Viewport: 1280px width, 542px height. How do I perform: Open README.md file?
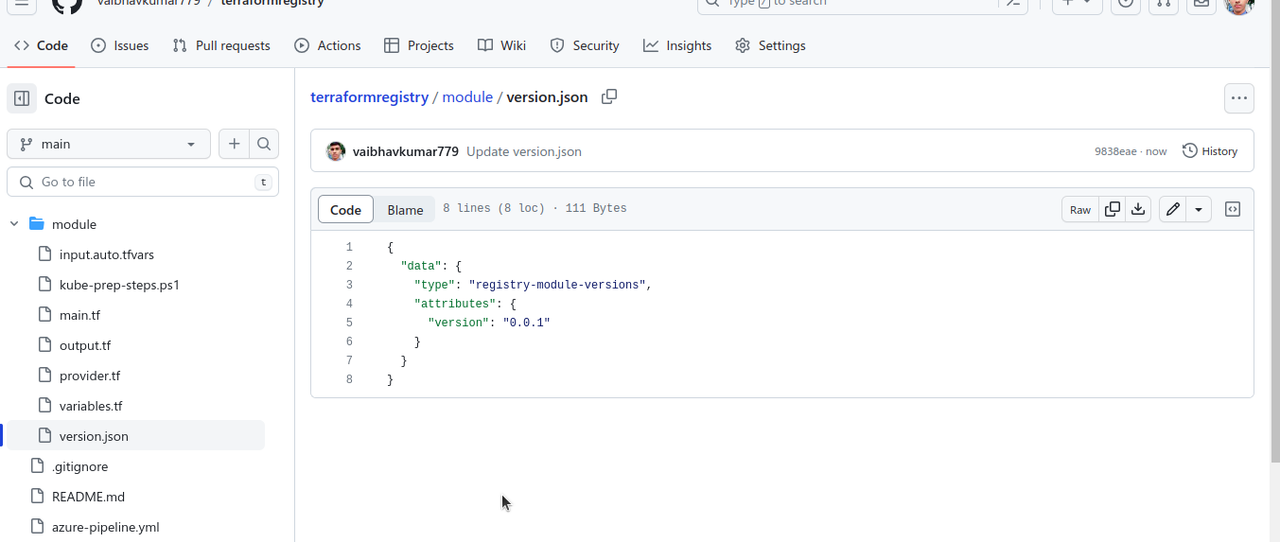(88, 497)
